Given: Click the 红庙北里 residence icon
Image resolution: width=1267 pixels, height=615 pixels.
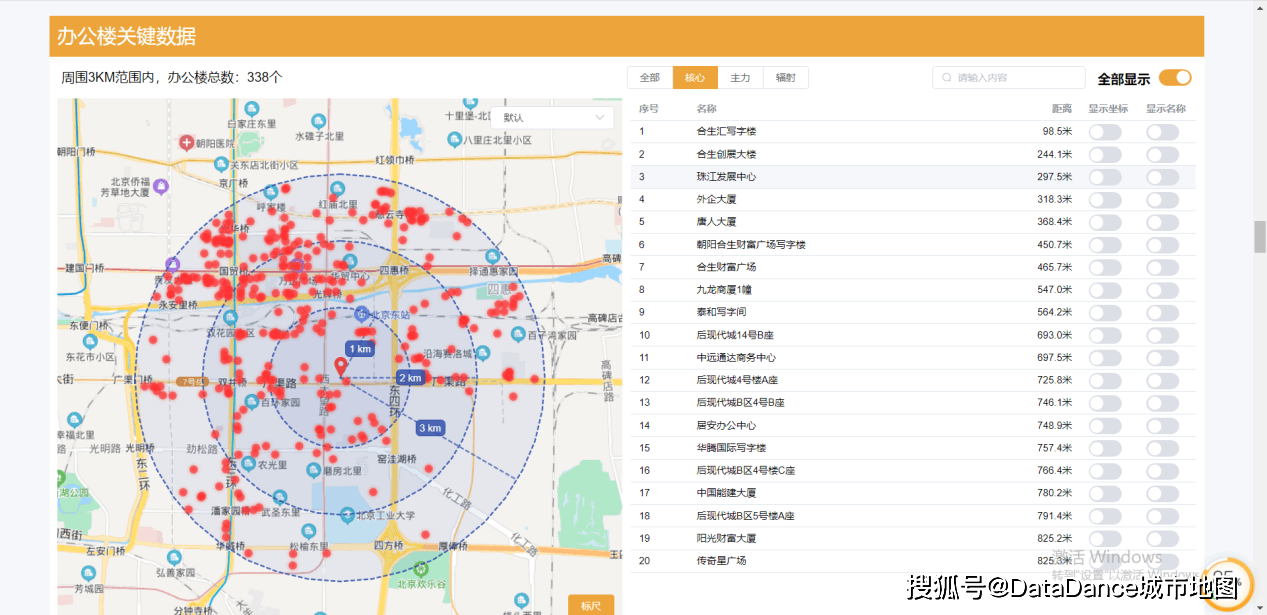Looking at the screenshot, I should [x=336, y=188].
